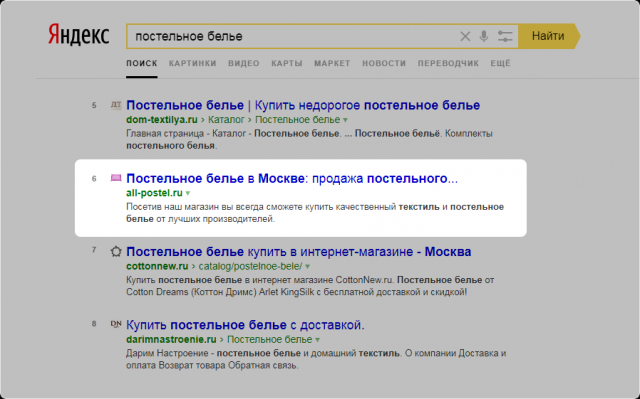Click the all-postel.ru pink favicon

pos(116,178)
